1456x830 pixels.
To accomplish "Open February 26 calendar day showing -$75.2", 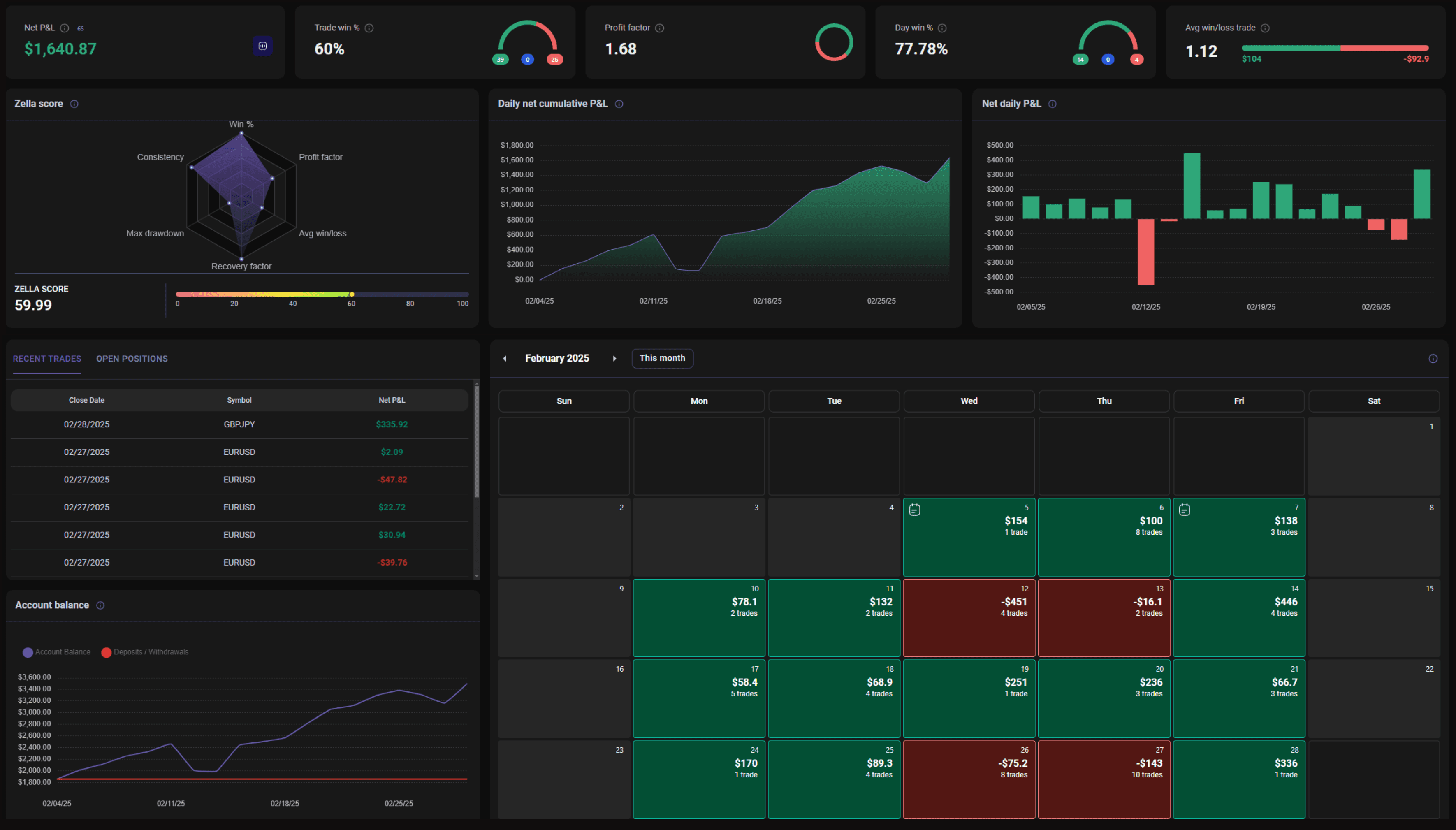I will click(x=969, y=779).
